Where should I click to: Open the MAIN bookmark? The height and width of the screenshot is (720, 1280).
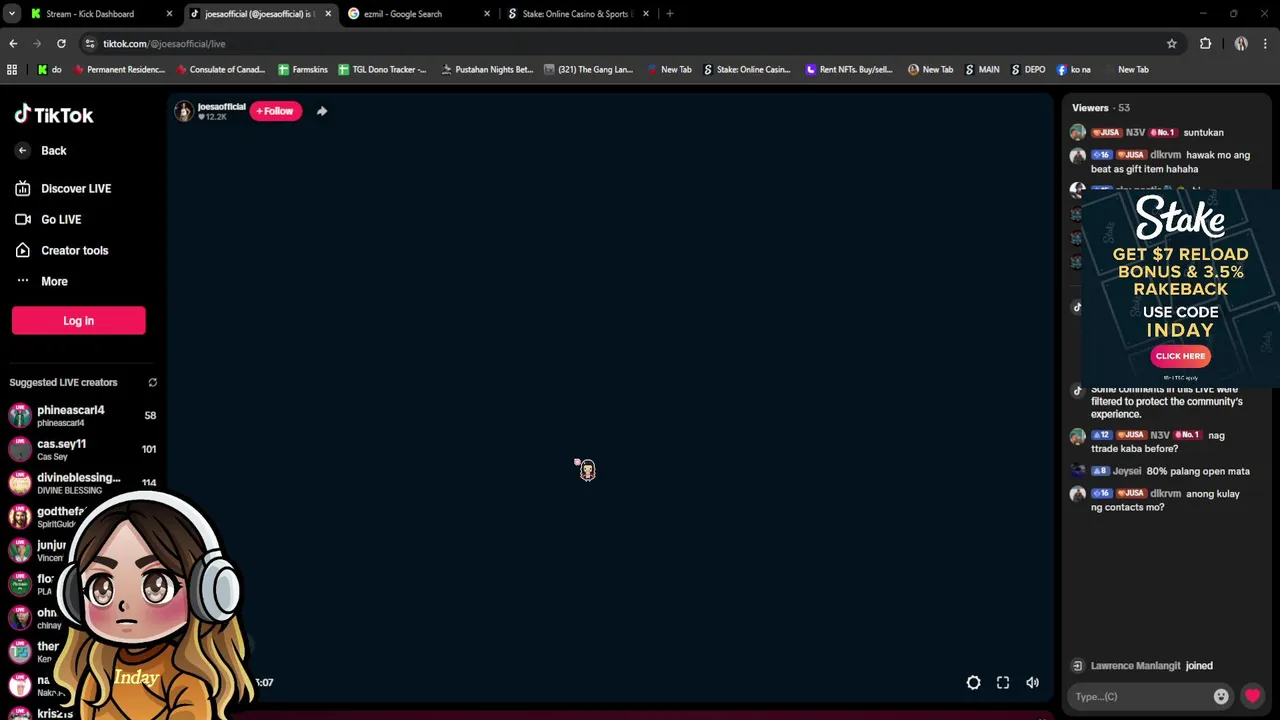pyautogui.click(x=982, y=70)
